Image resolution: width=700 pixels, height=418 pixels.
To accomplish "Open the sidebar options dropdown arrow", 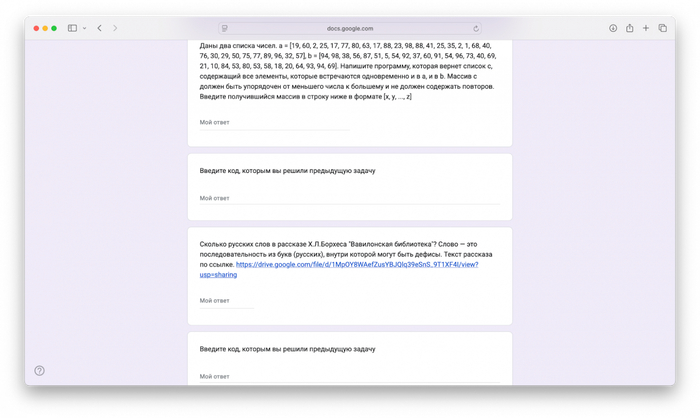I will [x=84, y=28].
